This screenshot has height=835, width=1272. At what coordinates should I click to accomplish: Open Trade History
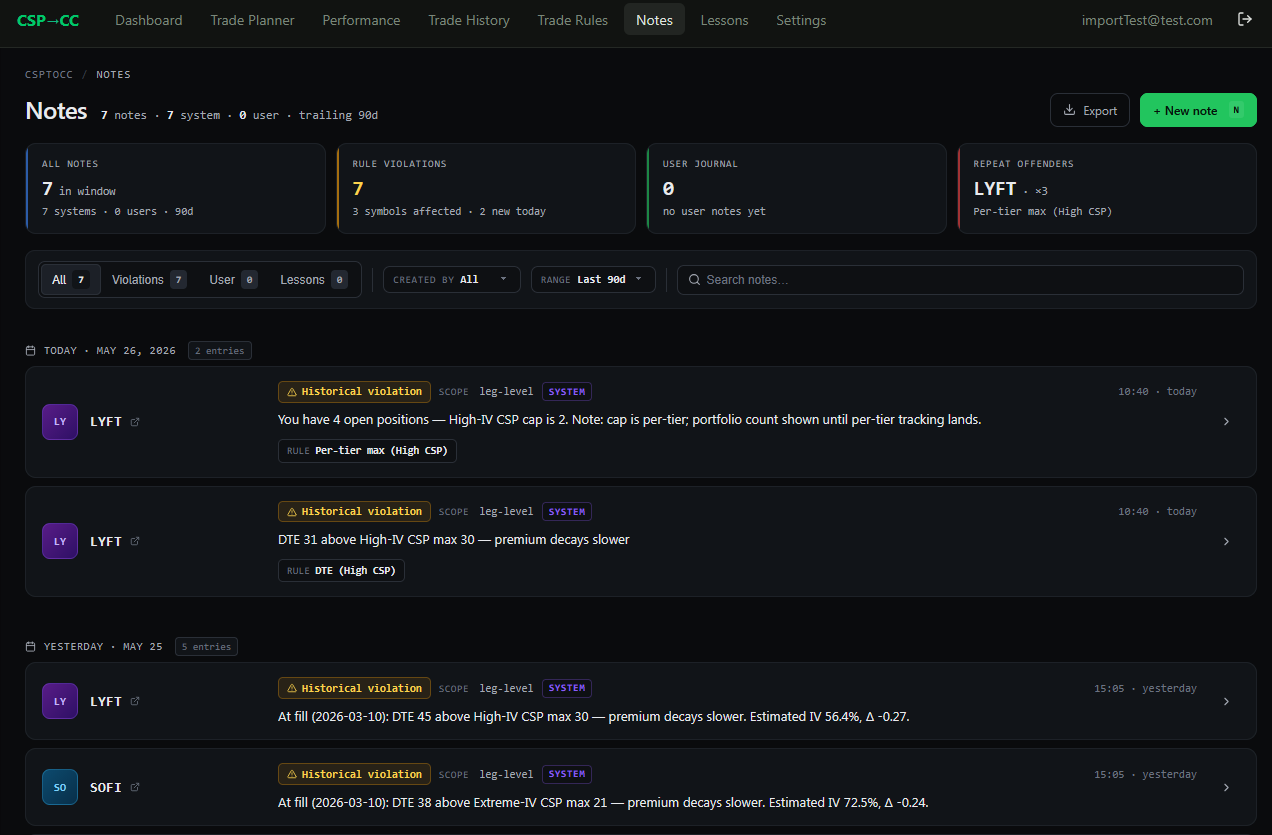tap(469, 20)
